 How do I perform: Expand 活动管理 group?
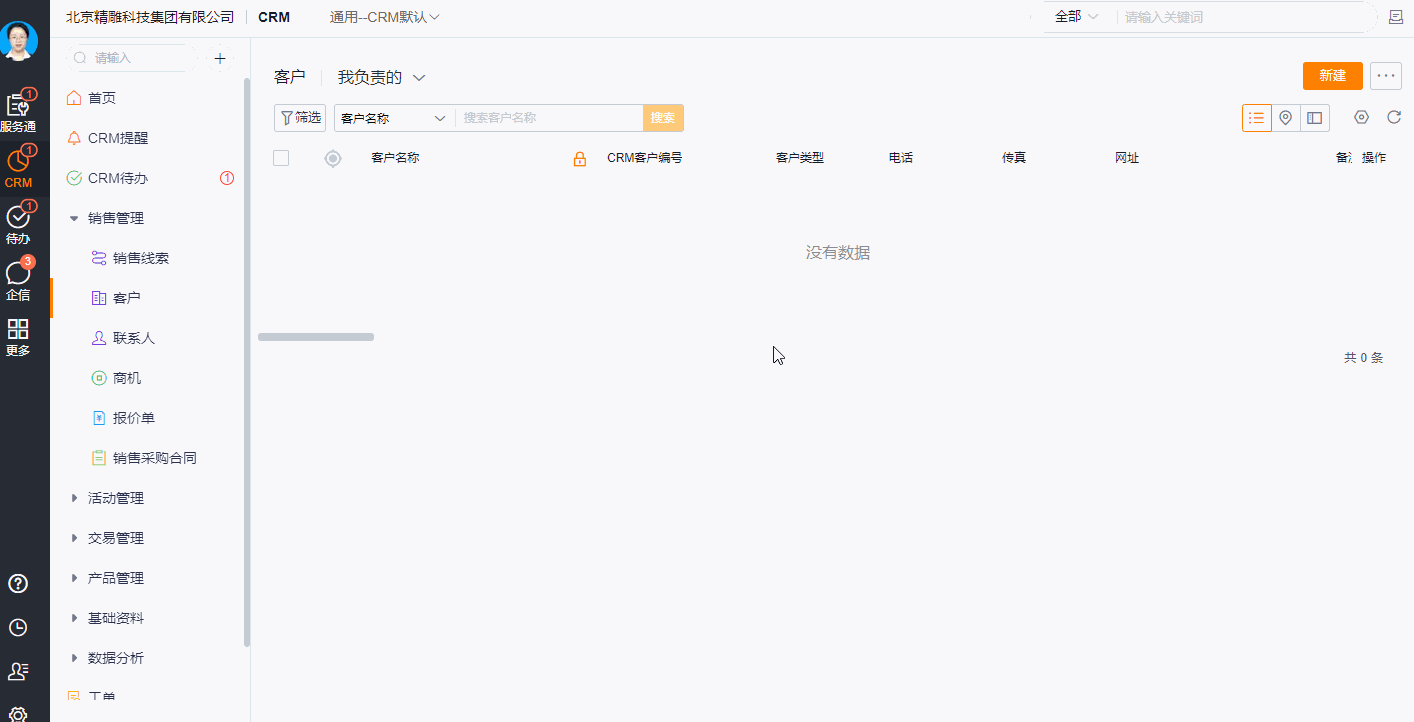point(74,498)
